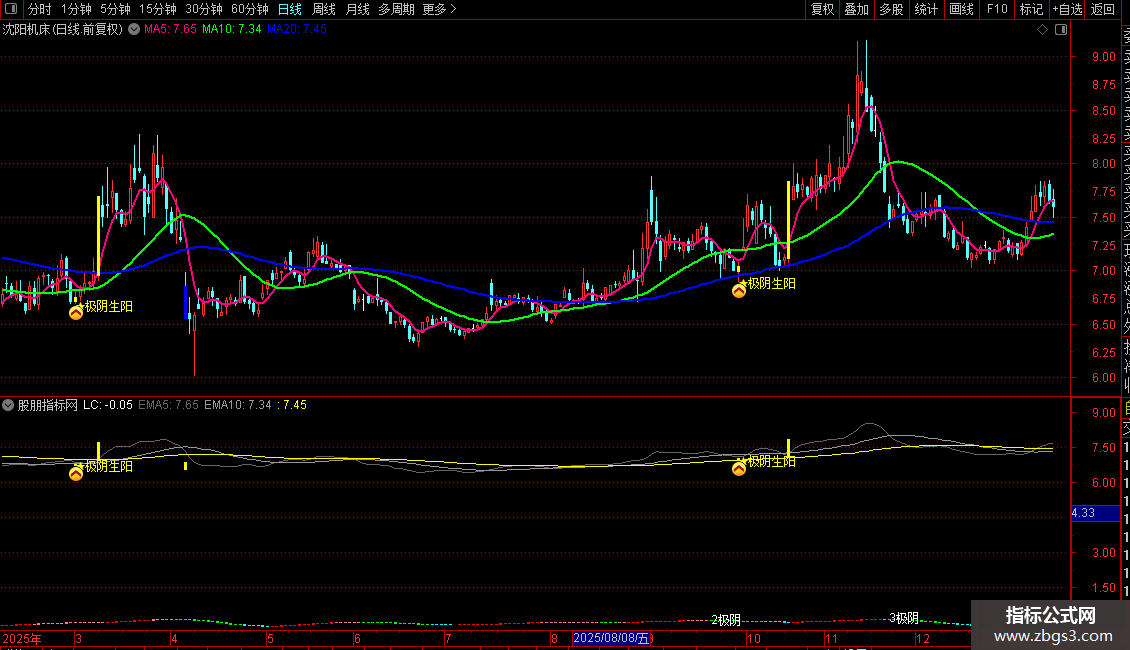Select the 15分钟 period tab
The width and height of the screenshot is (1130, 650).
(158, 9)
